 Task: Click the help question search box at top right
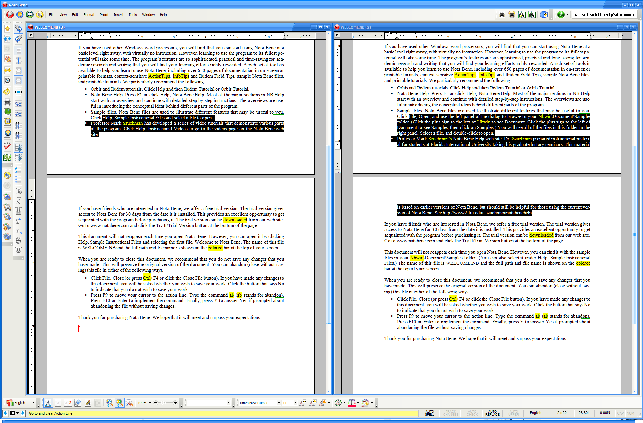click(600, 16)
